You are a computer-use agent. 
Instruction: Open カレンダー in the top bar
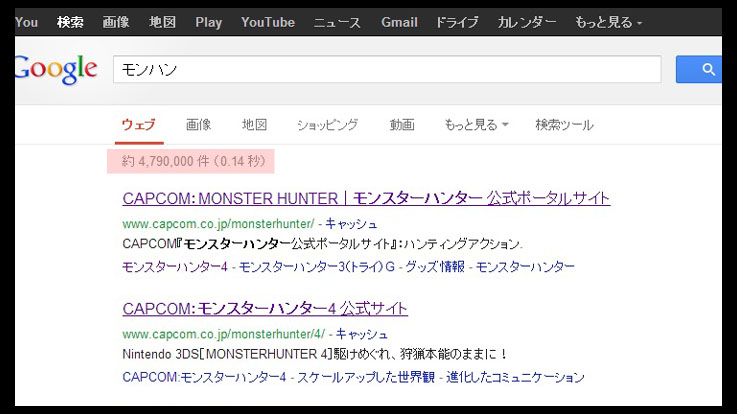527,22
